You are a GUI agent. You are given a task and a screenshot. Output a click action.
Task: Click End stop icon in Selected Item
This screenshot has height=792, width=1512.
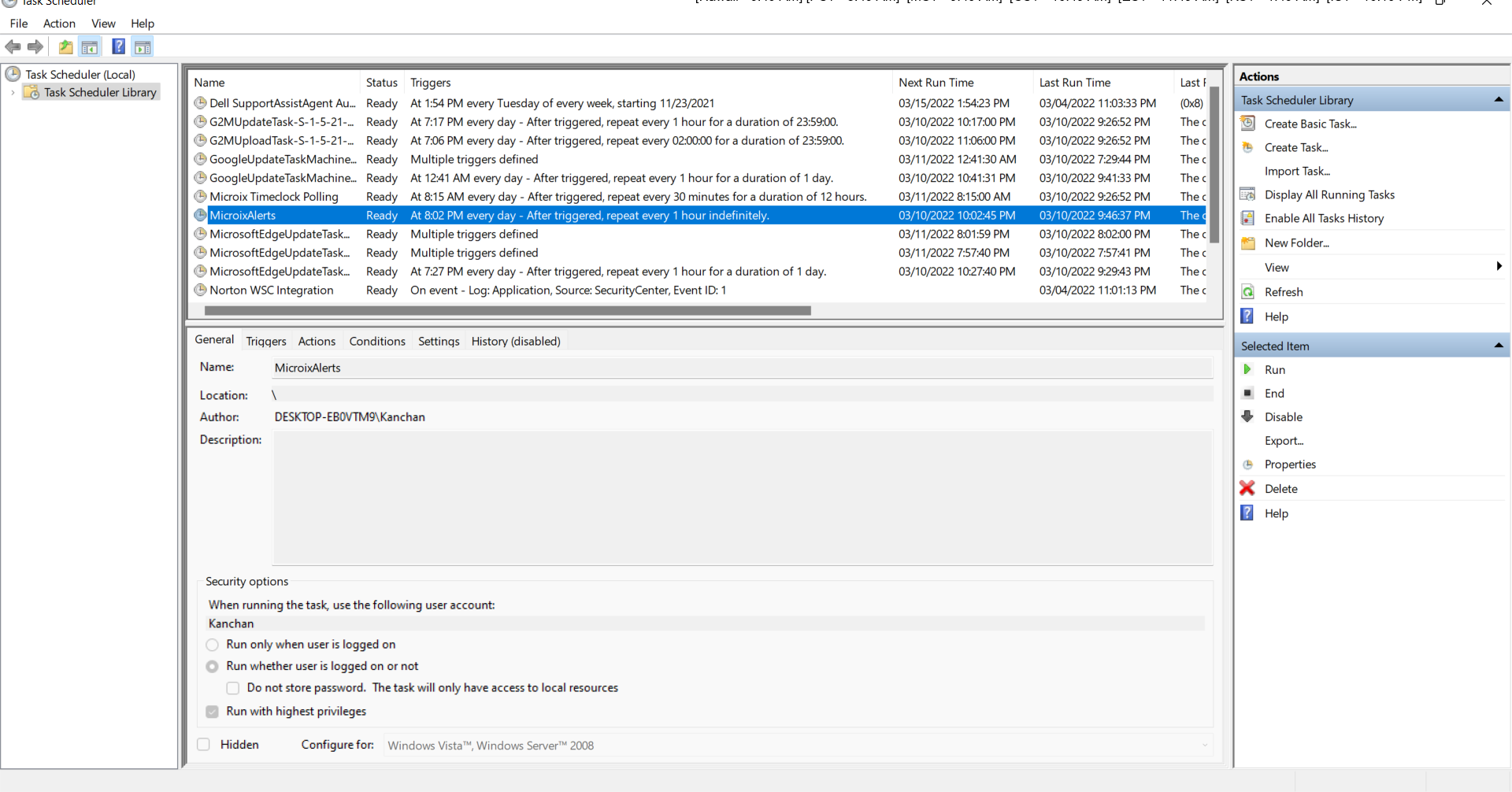1247,394
